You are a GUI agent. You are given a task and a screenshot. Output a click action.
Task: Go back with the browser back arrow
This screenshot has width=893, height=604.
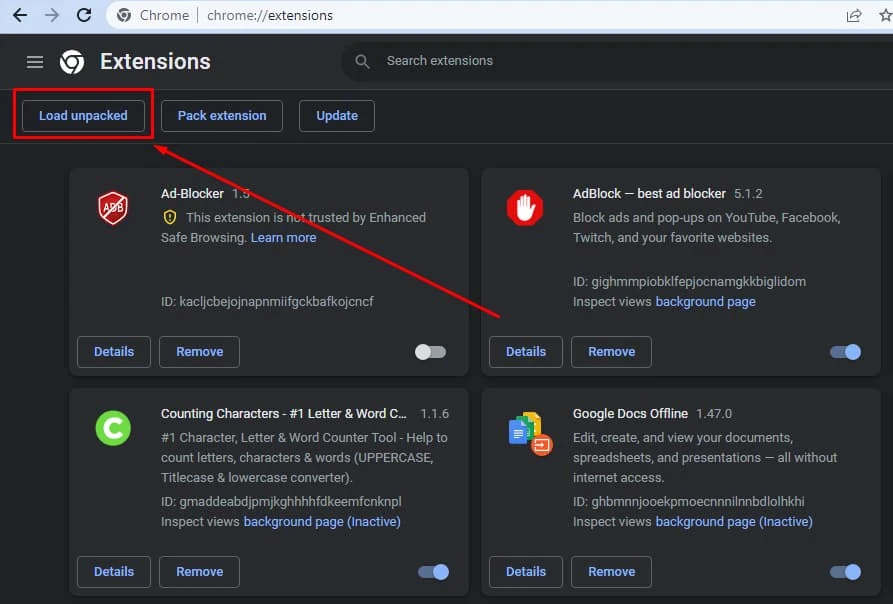[x=20, y=15]
